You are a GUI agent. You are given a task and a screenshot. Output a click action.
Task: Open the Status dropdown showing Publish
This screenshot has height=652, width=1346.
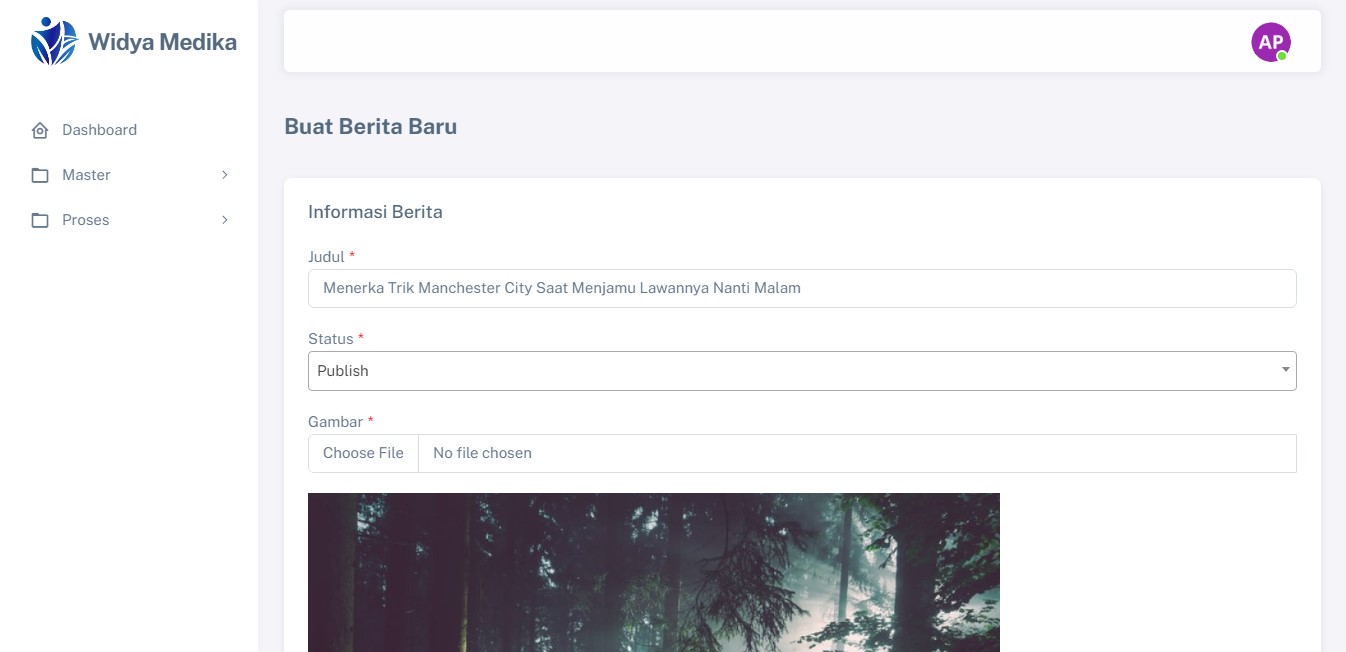coord(790,371)
